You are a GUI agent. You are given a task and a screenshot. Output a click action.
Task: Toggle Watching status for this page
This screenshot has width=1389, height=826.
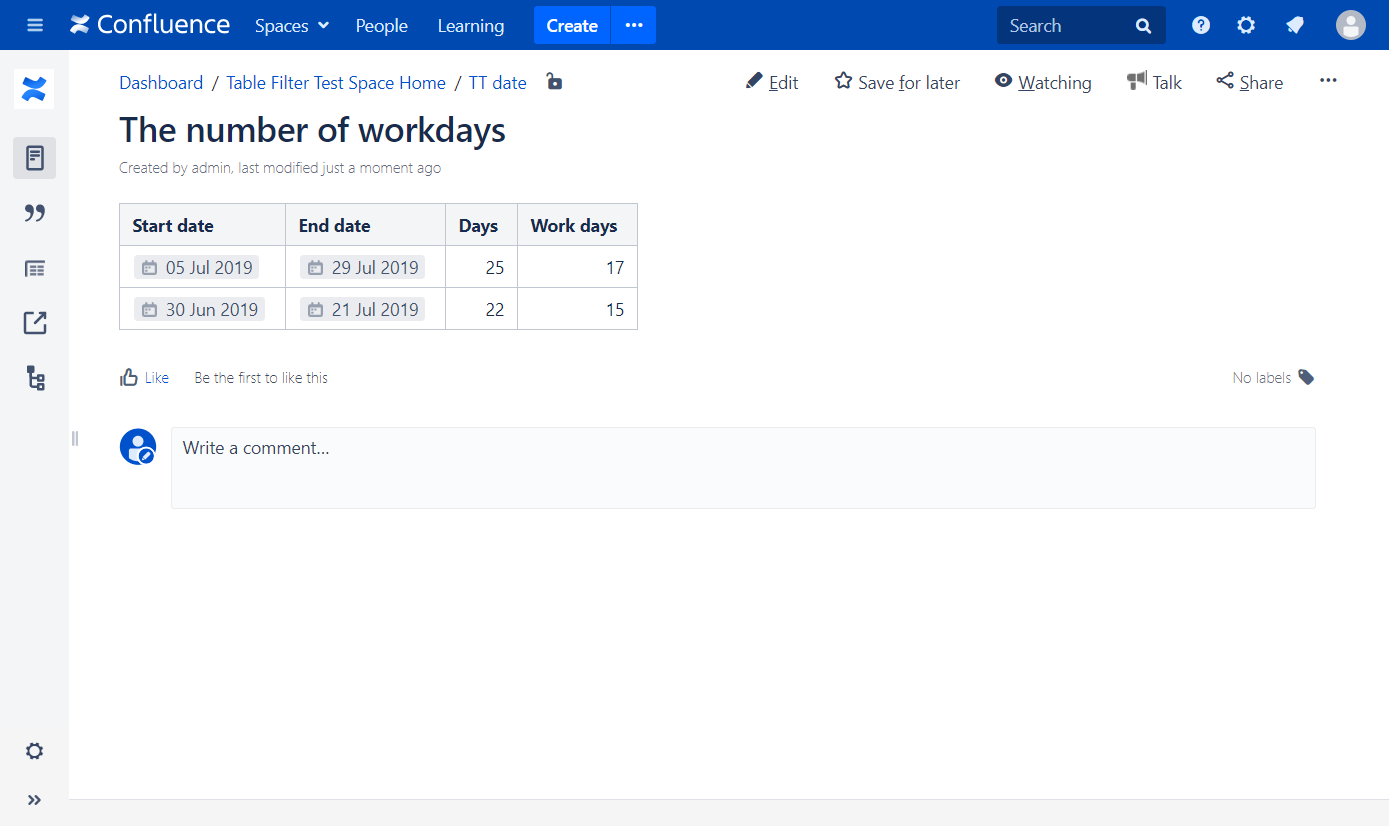pyautogui.click(x=1043, y=82)
